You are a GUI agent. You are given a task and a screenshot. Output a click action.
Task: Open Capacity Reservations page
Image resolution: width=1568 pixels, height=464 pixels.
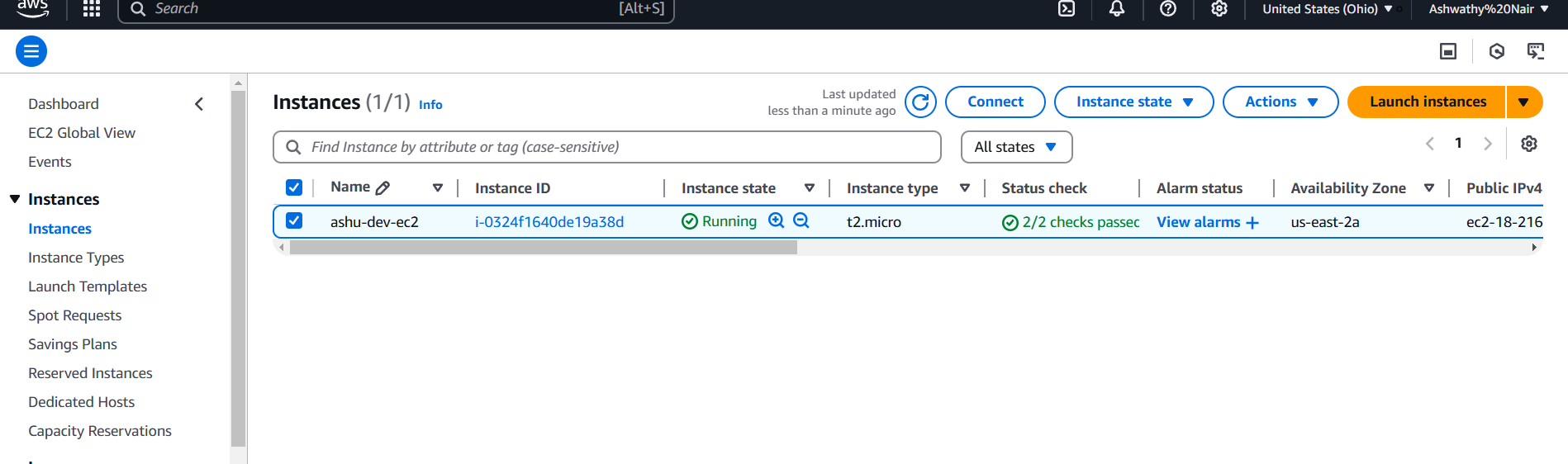click(x=100, y=431)
